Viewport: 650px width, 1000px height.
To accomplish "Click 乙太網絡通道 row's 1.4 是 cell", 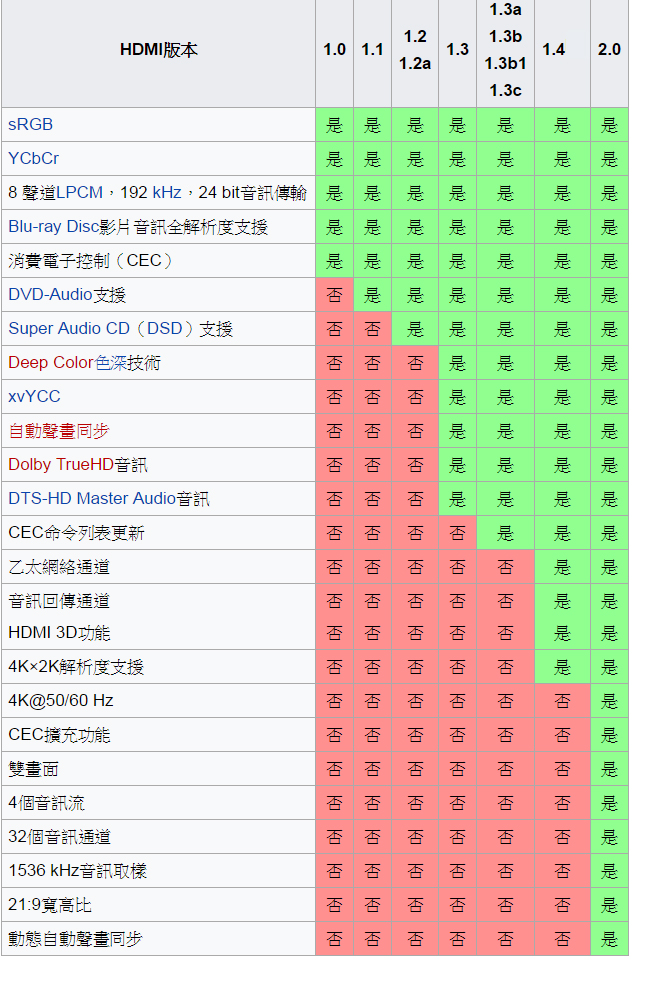I will coord(563,566).
